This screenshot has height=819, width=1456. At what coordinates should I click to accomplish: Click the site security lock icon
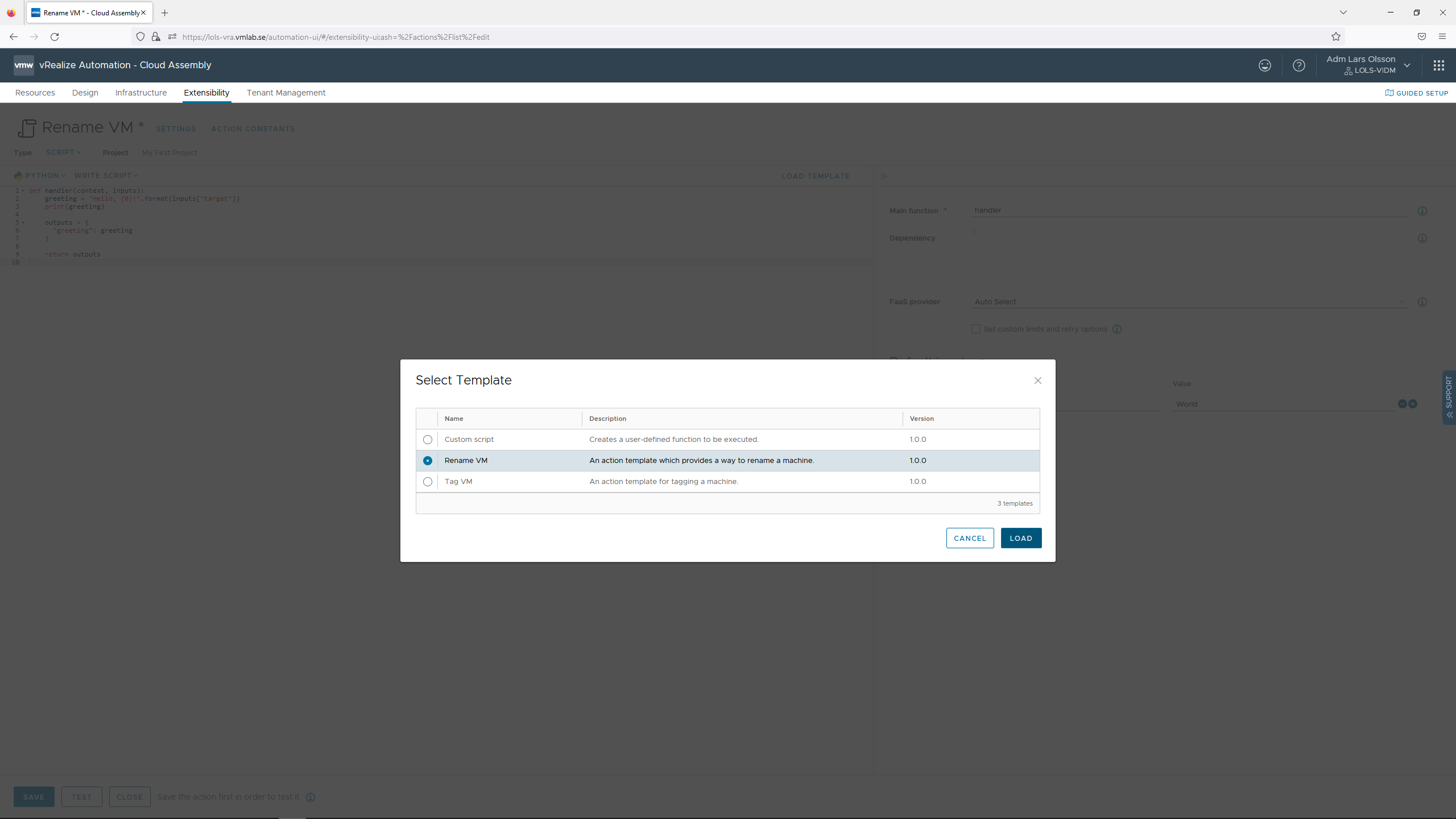click(x=156, y=37)
